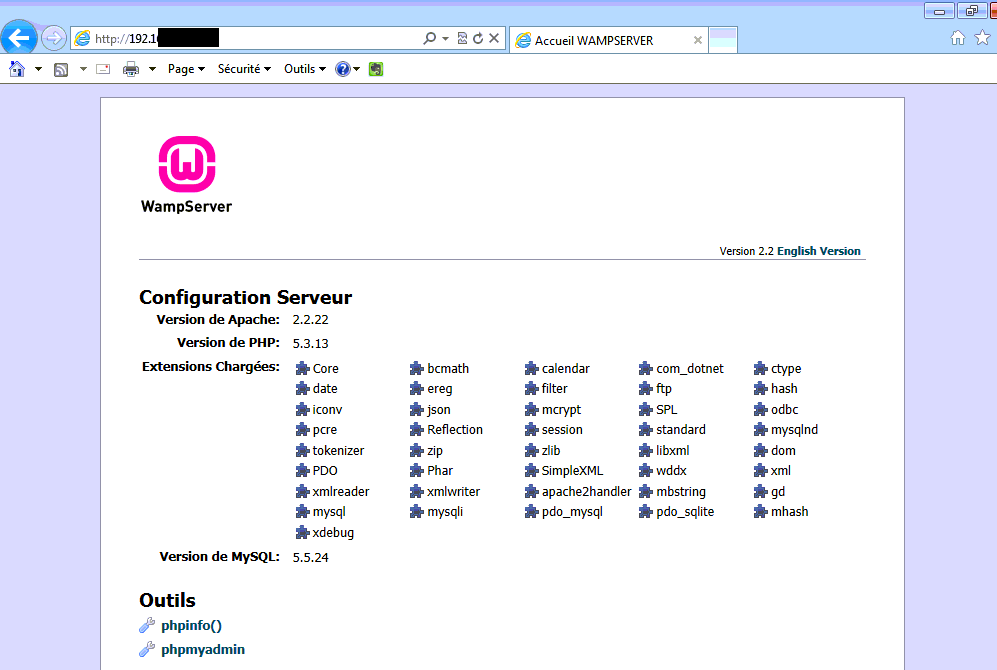Close the Accueil WAMPSERVER tab

pyautogui.click(x=698, y=40)
